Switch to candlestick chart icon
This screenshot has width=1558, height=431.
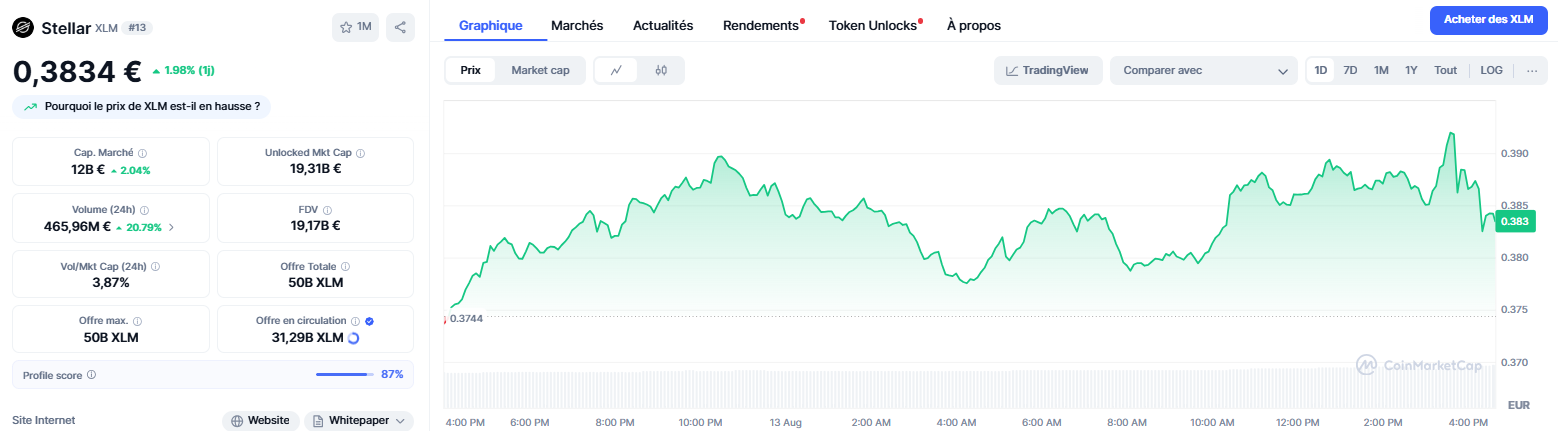click(661, 70)
